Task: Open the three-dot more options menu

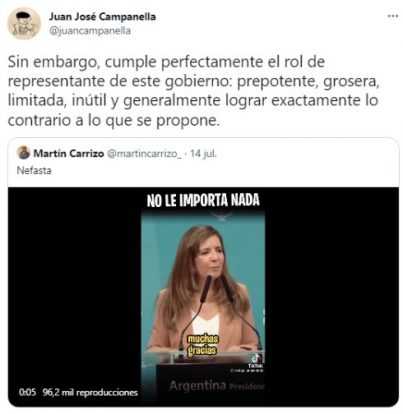Action: [393, 16]
